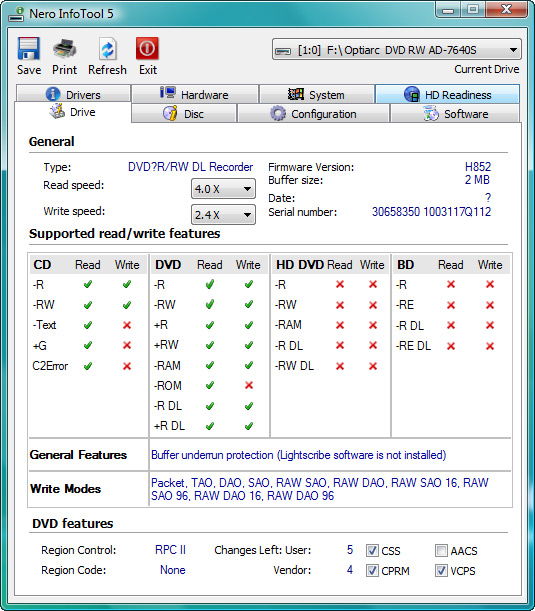Switch to the HD Readiness tab
The width and height of the screenshot is (535, 611).
(447, 94)
